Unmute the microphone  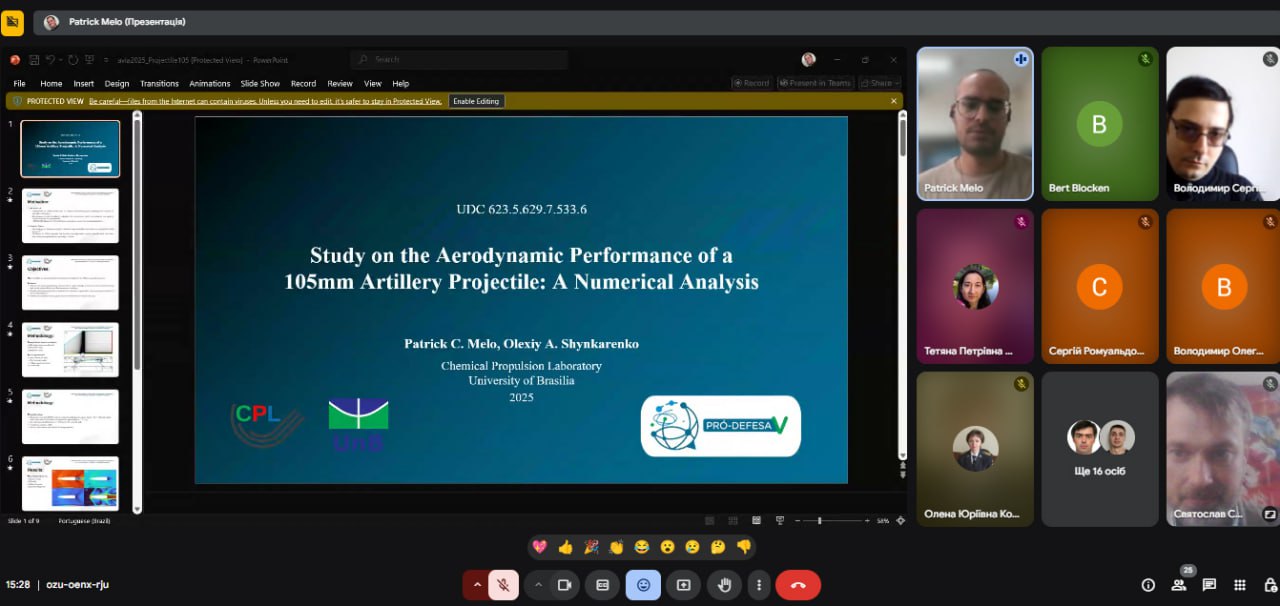point(503,585)
